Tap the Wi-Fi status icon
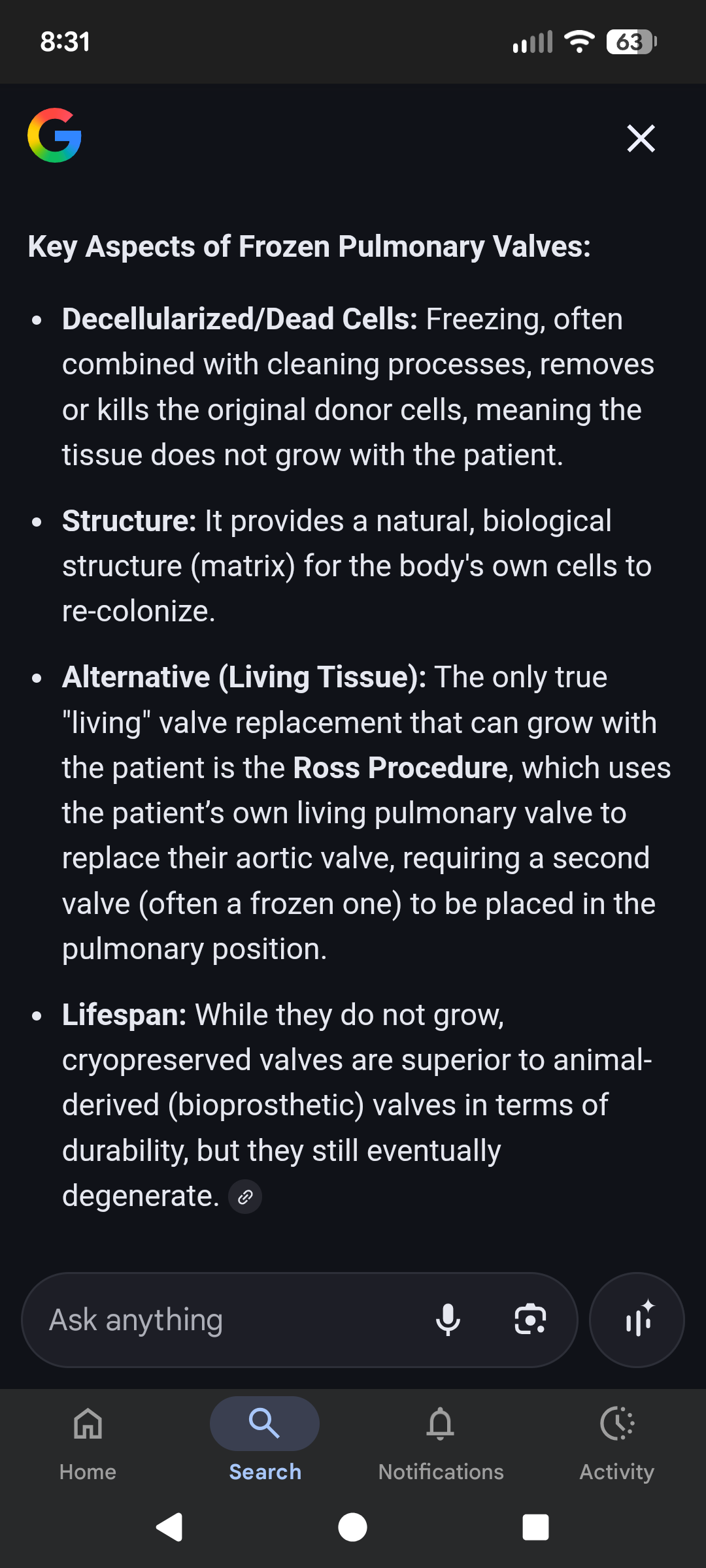Viewport: 706px width, 1568px height. tap(579, 42)
